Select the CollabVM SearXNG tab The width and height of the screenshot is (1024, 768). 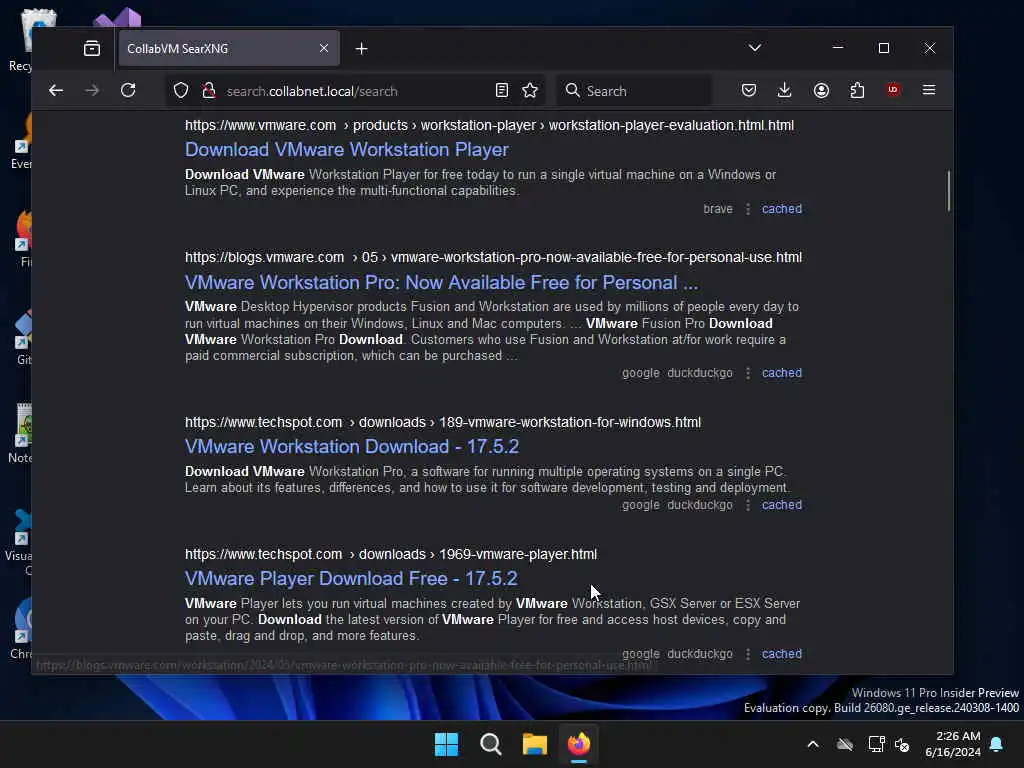pos(229,48)
